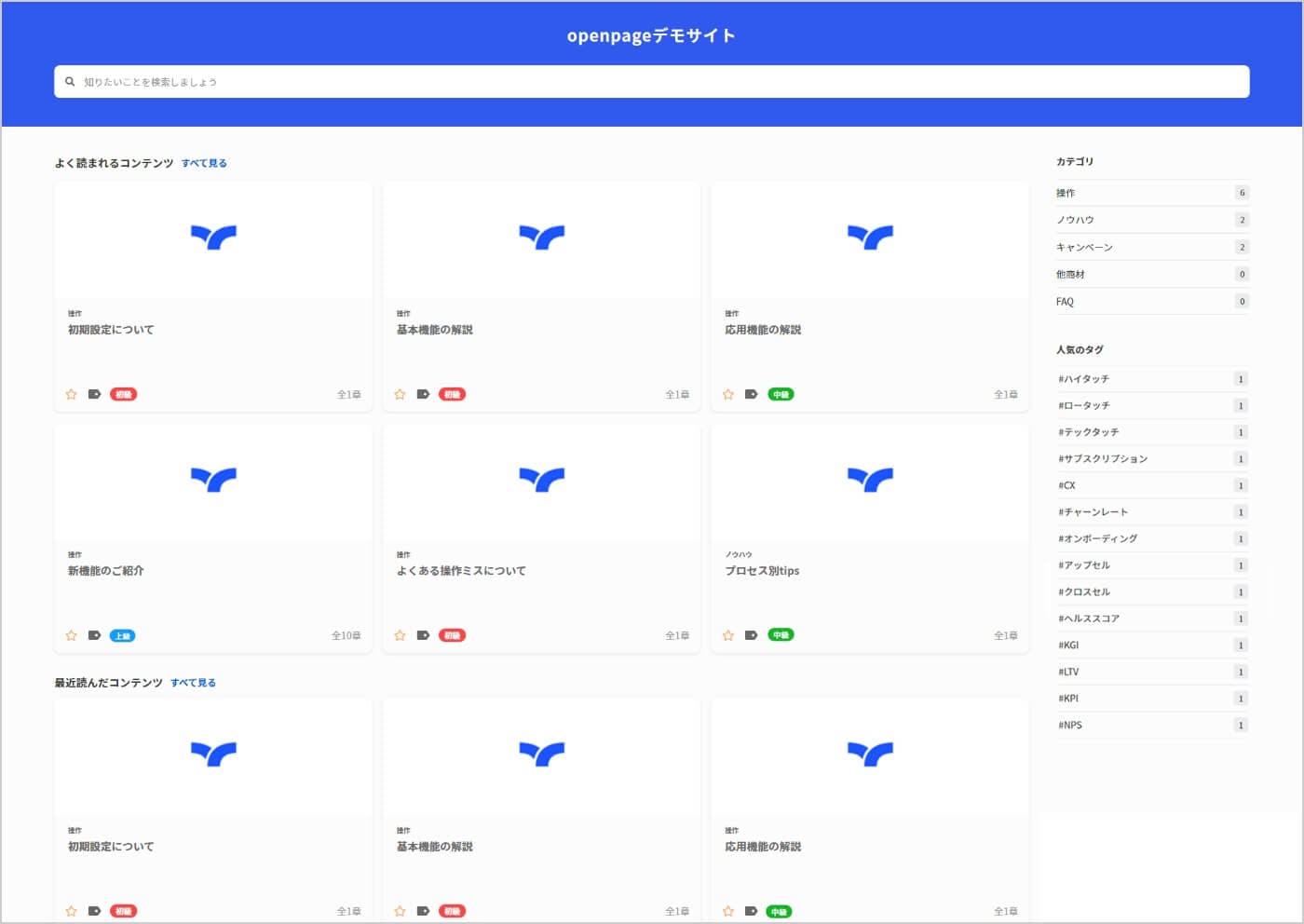Click the openpage logo on 基本機能の解説 card
The height and width of the screenshot is (924, 1304).
541,238
